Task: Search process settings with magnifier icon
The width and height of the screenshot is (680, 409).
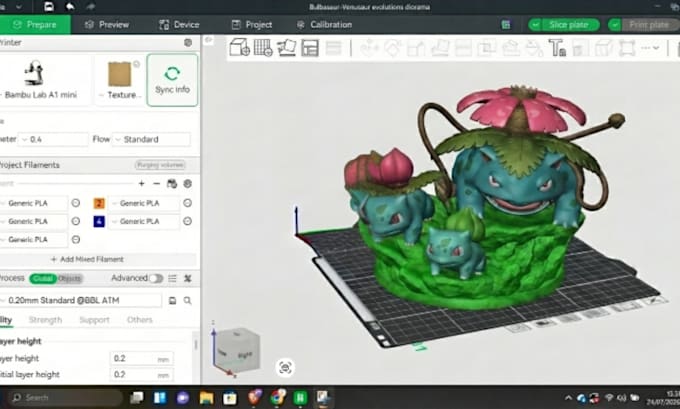Action: [187, 301]
